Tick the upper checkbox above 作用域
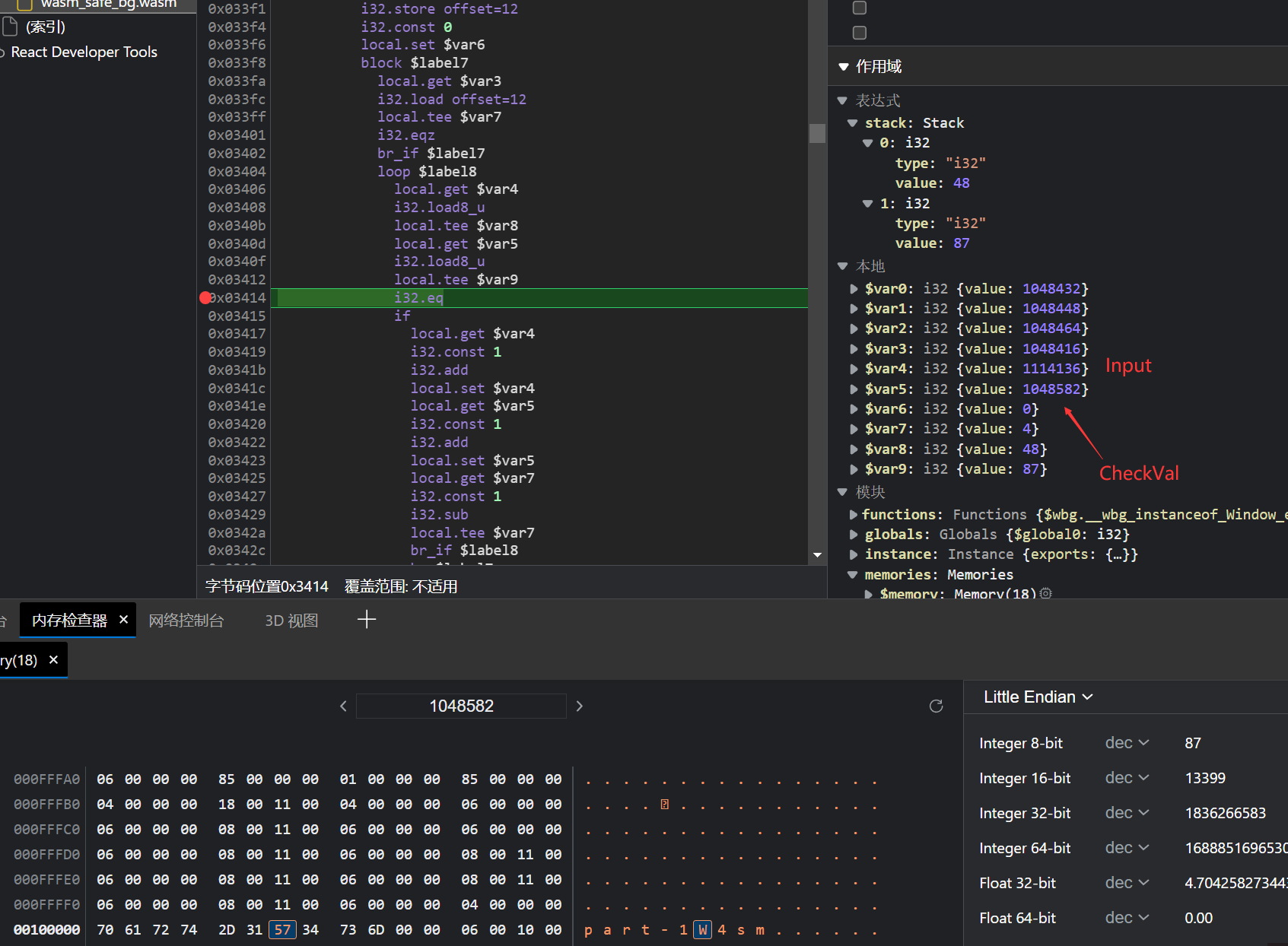This screenshot has height=946, width=1288. [860, 8]
